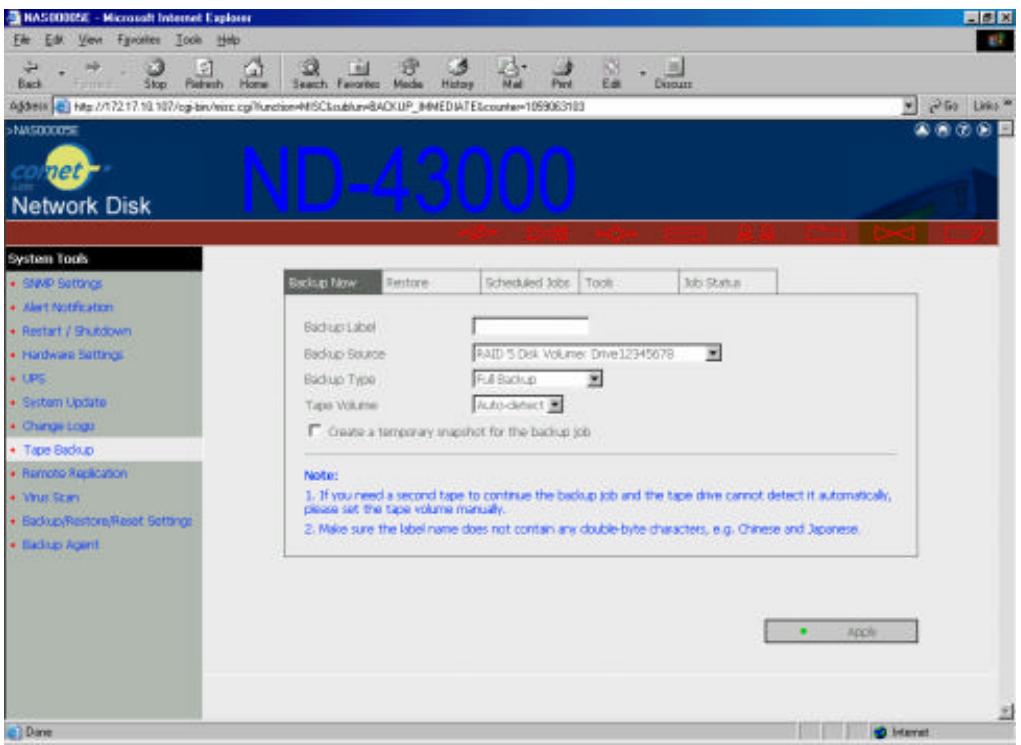Open the SNMP Settings link
Viewport: 1021px width, 745px height.
click(x=63, y=283)
